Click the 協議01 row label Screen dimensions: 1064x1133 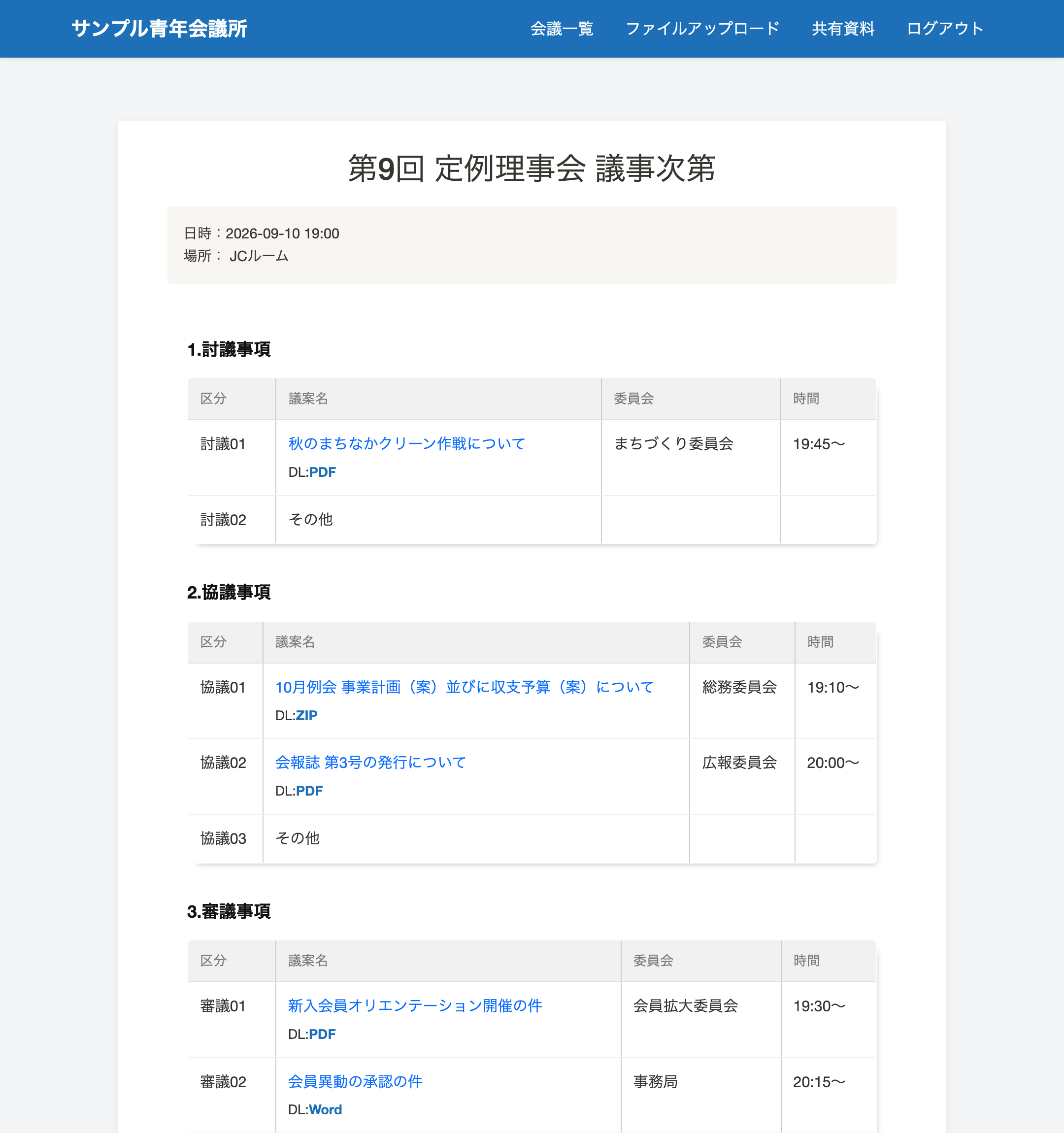click(223, 687)
